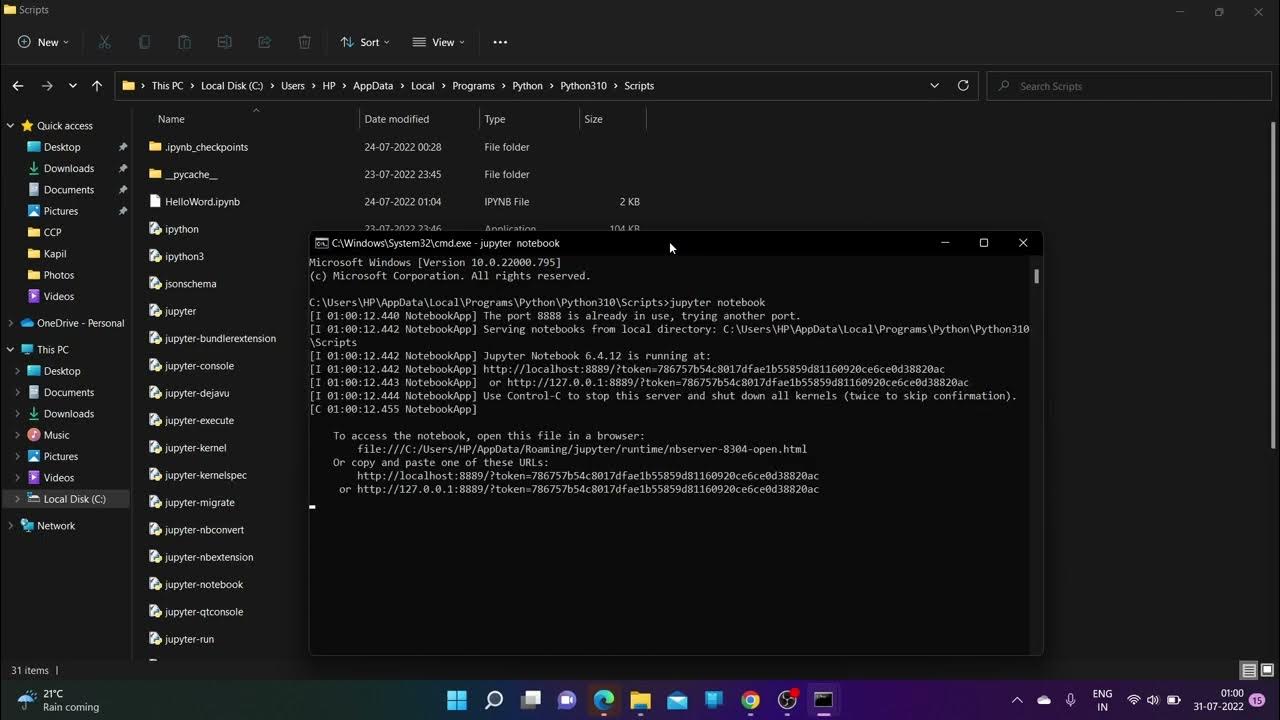Expand the Network tree node
The height and width of the screenshot is (720, 1280).
(x=11, y=525)
